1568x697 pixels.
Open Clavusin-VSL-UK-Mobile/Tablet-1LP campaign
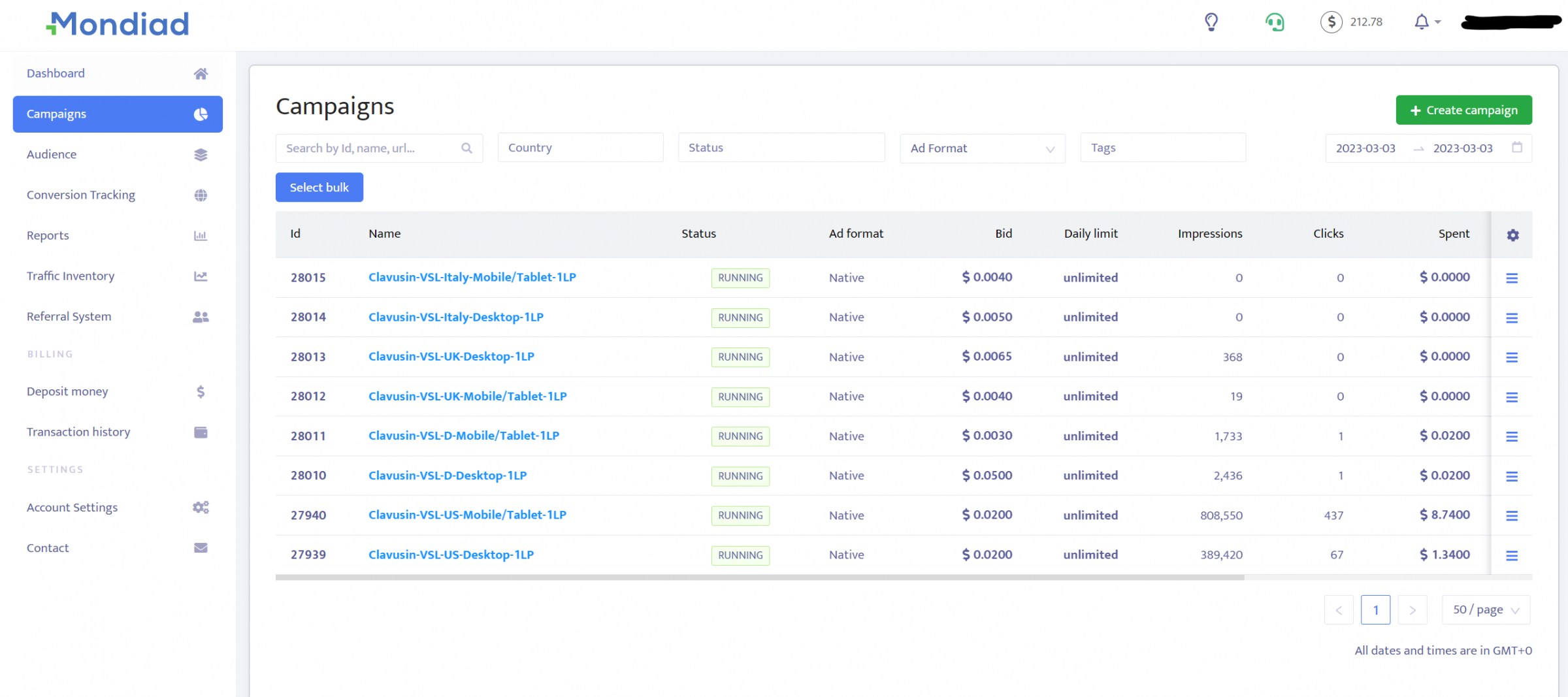[467, 396]
